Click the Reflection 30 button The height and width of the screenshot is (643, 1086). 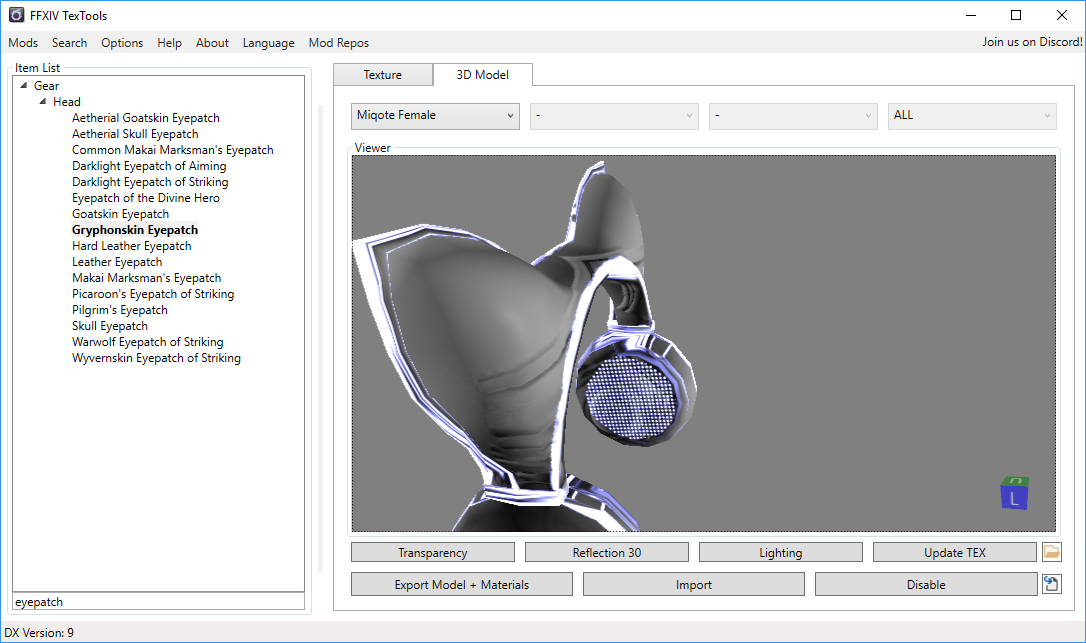(x=607, y=552)
